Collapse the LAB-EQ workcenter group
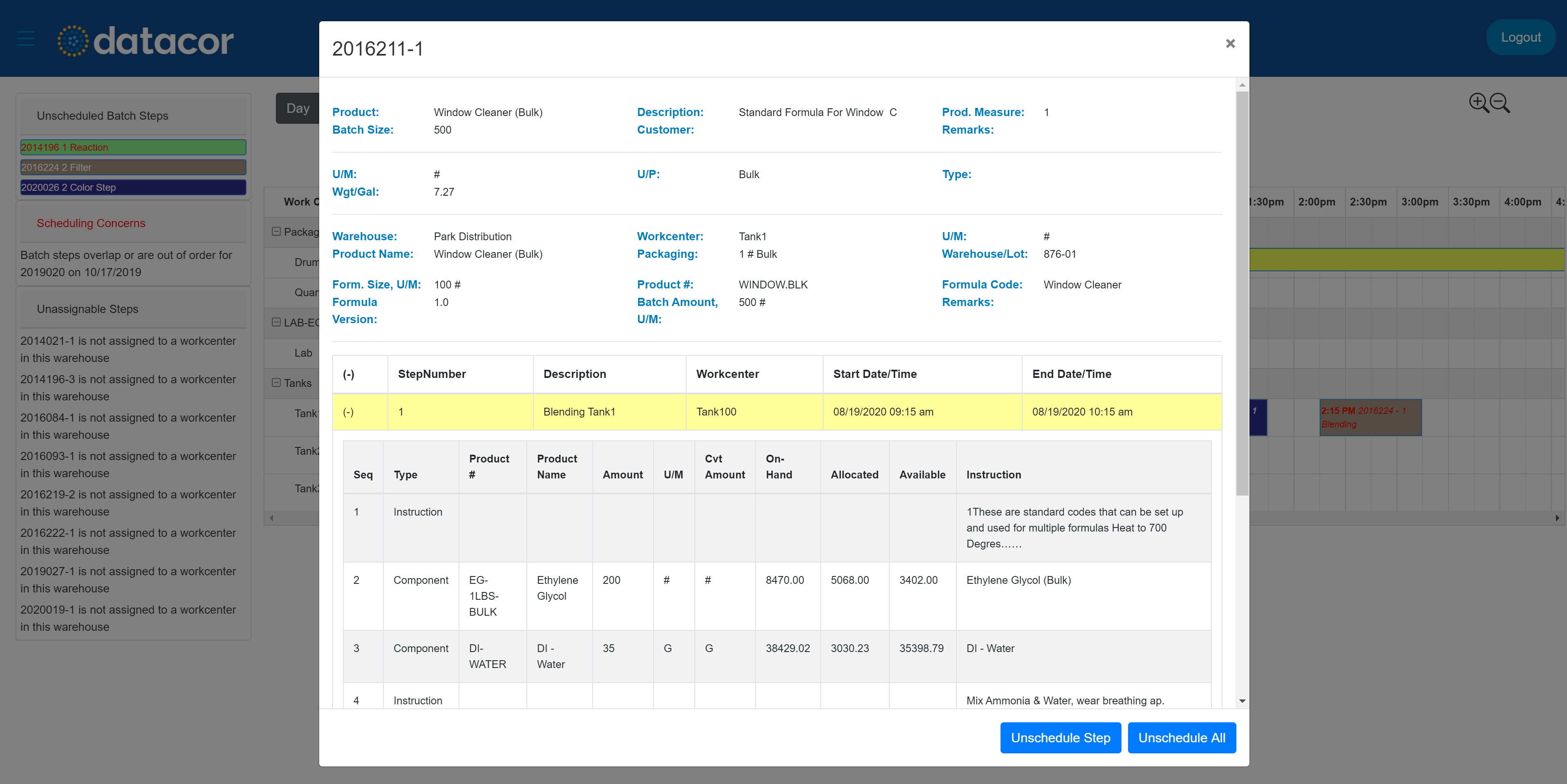The height and width of the screenshot is (784, 1567). pyautogui.click(x=276, y=322)
